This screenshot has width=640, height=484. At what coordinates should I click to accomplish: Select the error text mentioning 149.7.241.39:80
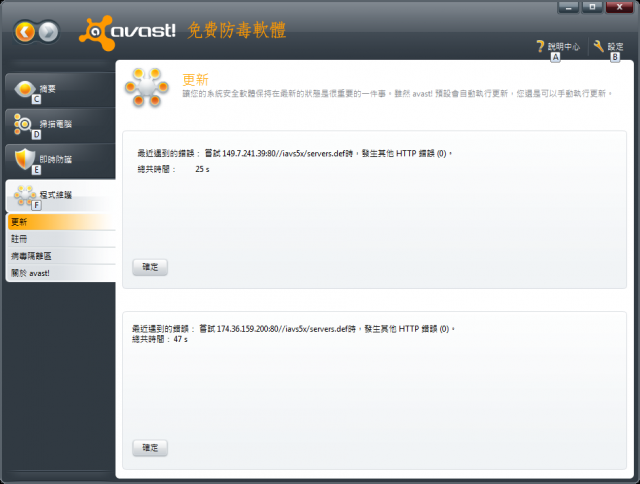coord(295,153)
